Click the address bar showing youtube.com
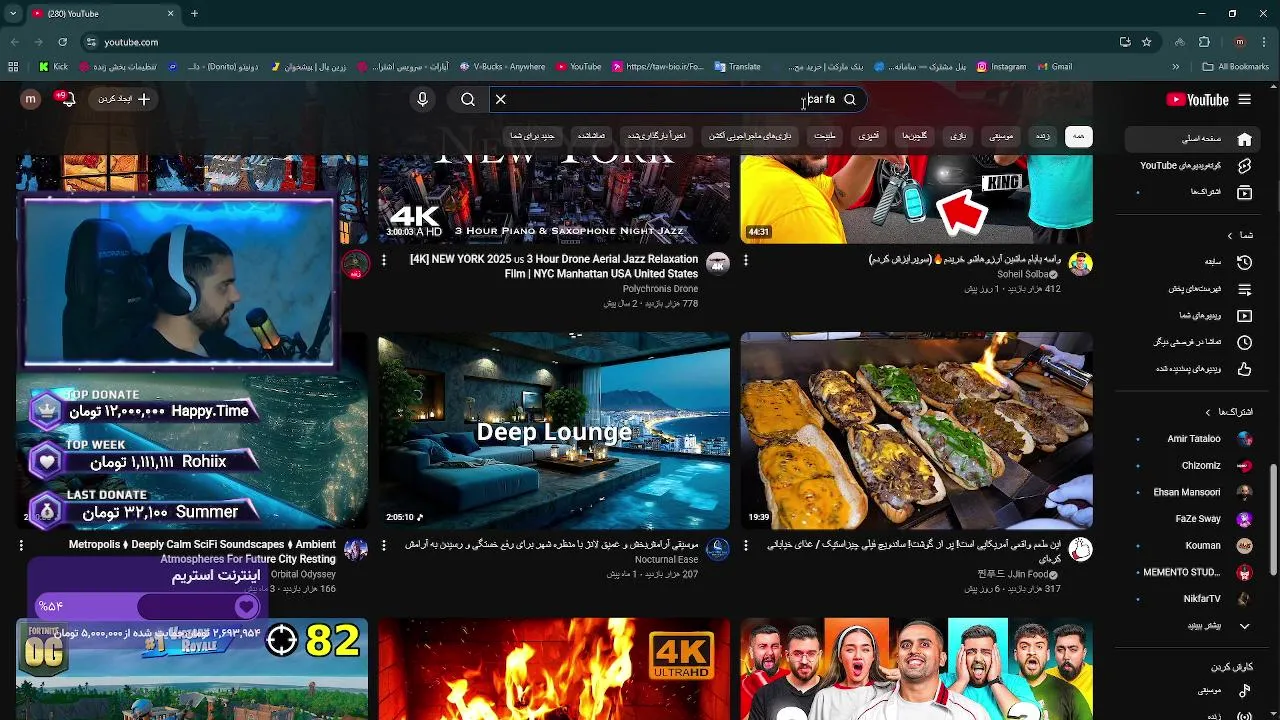The image size is (1280, 720). pos(600,42)
